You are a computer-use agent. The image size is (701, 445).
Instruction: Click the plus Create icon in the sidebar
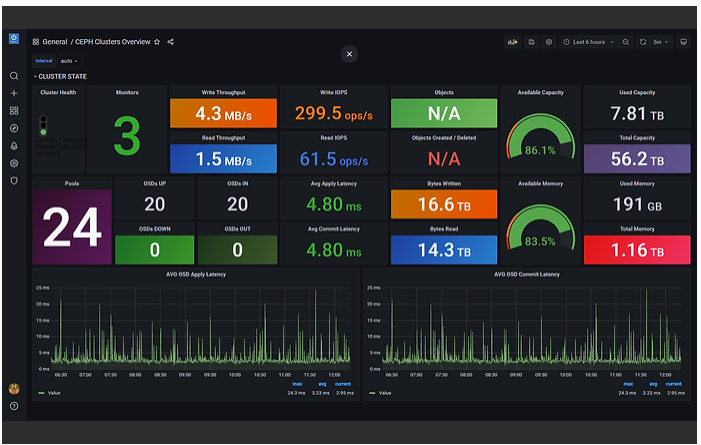(14, 93)
